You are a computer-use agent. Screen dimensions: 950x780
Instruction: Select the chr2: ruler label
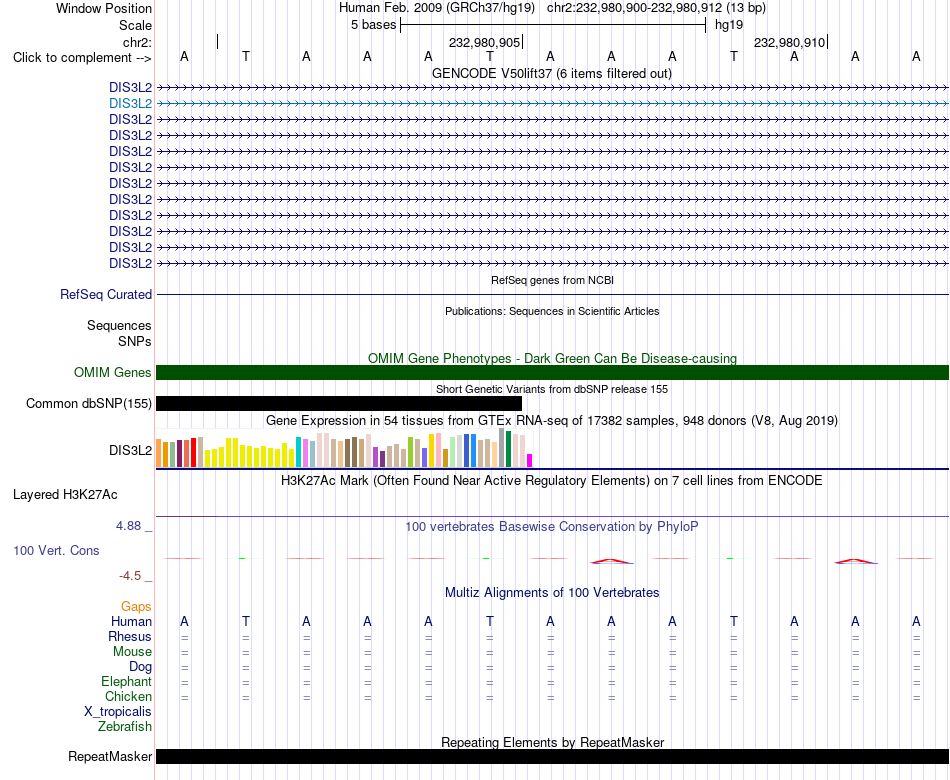[137, 42]
